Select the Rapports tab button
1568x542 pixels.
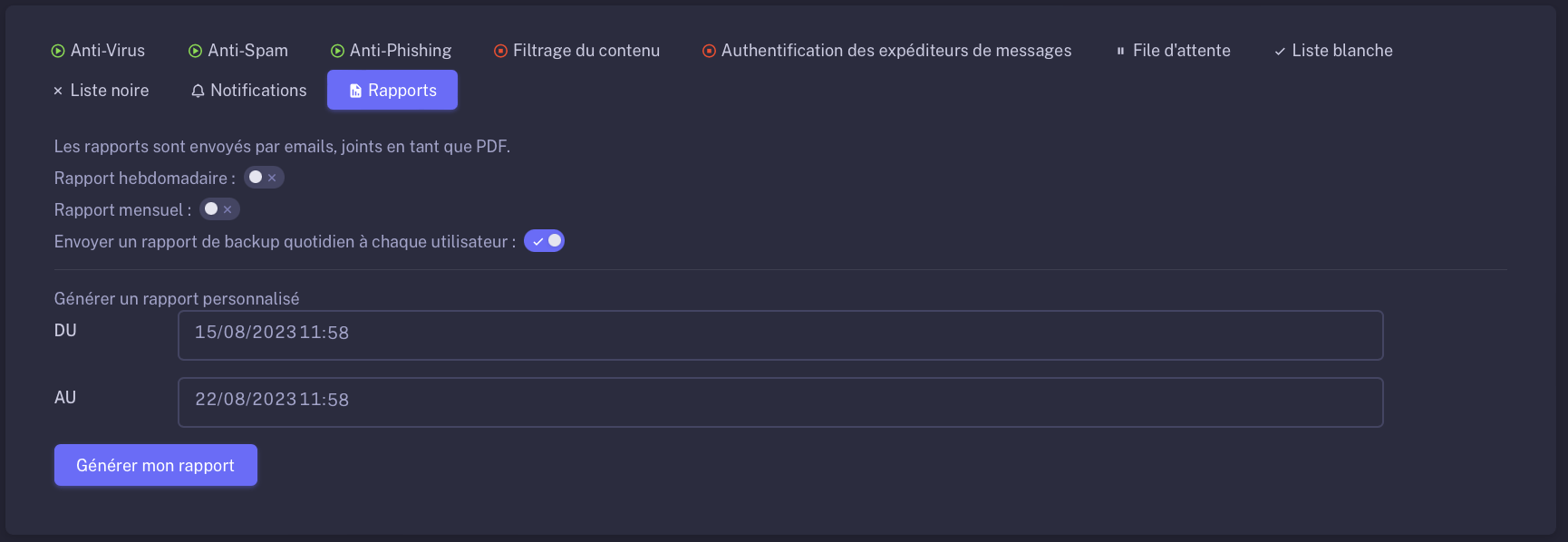pyautogui.click(x=392, y=90)
